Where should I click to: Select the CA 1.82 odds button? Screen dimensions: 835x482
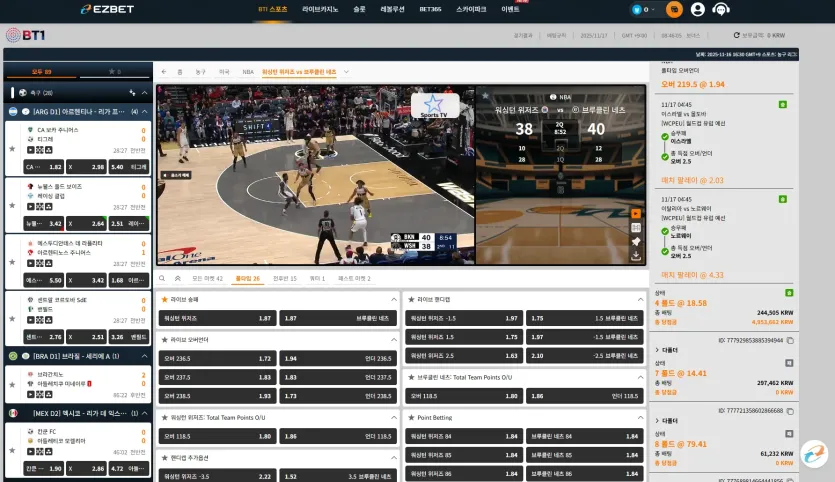coord(43,167)
